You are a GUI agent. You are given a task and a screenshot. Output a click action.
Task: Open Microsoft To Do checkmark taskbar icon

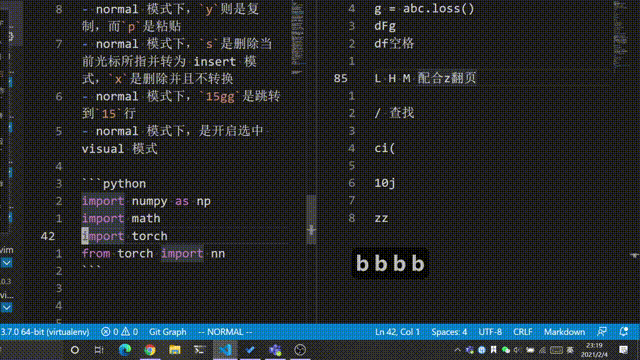point(250,350)
